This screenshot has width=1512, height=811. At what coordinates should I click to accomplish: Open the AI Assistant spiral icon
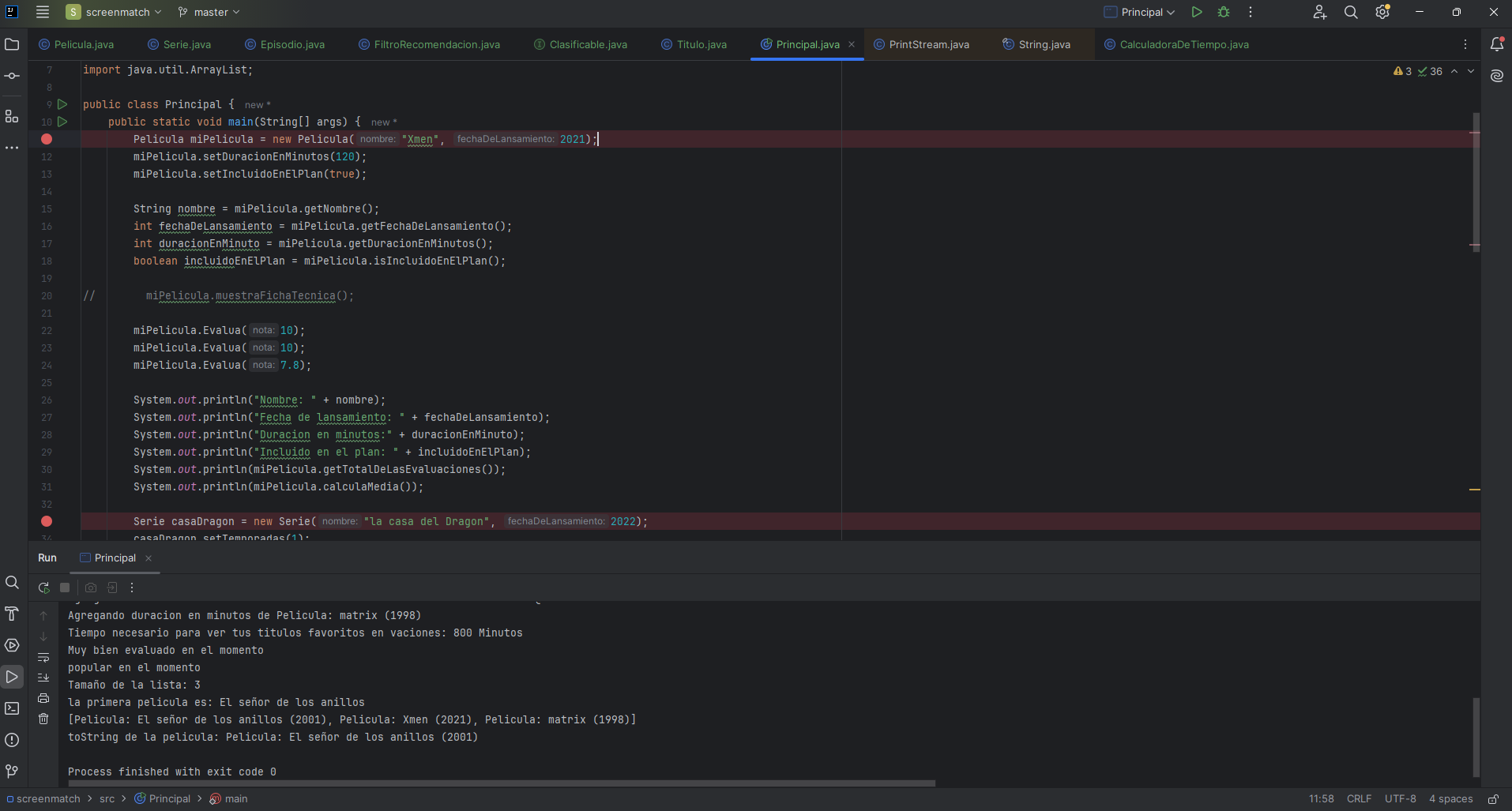click(x=1497, y=76)
